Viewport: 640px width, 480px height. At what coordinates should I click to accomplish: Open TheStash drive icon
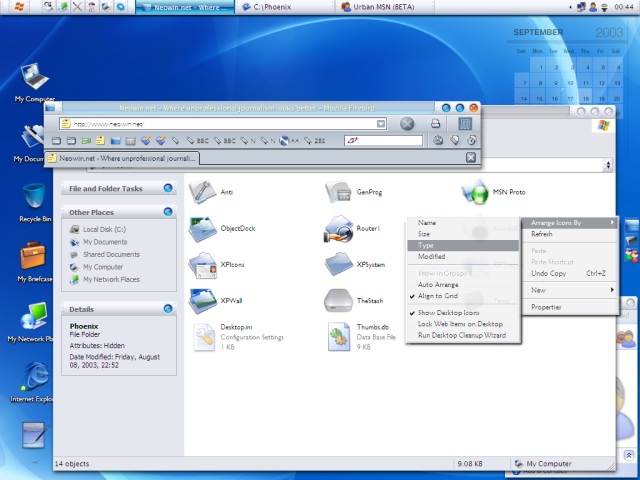[339, 300]
